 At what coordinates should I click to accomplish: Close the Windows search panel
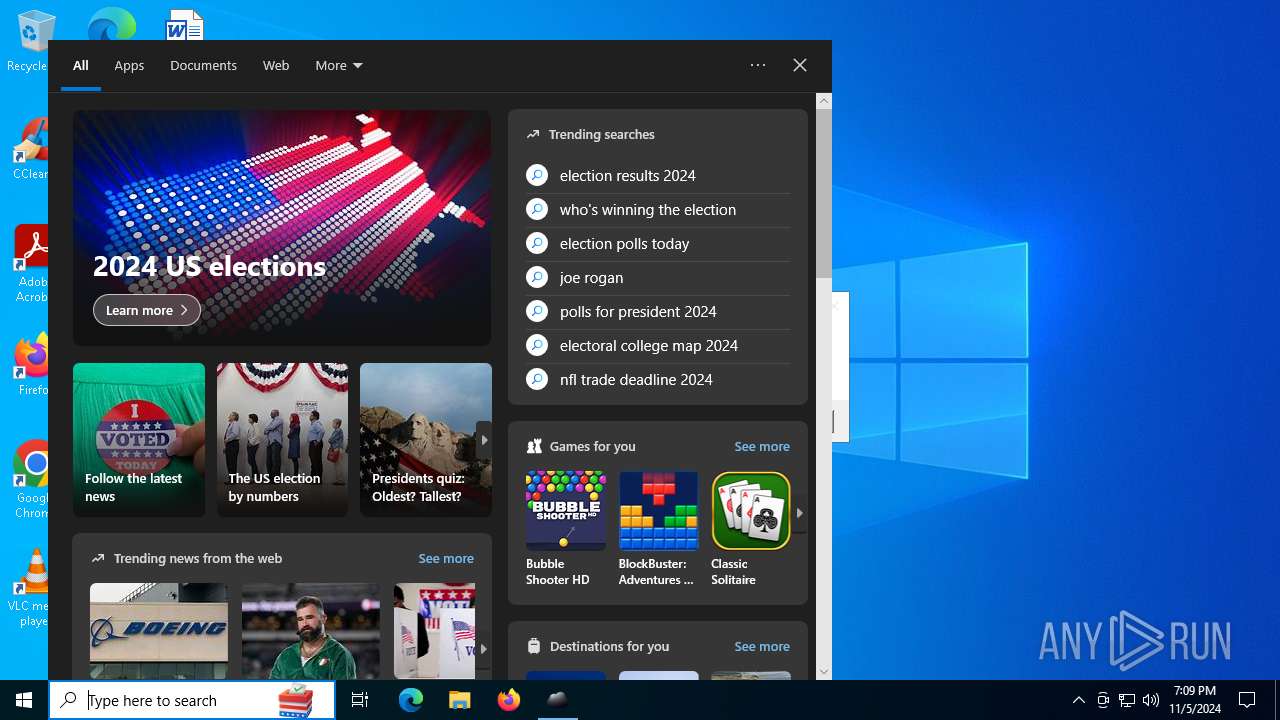pyautogui.click(x=800, y=65)
